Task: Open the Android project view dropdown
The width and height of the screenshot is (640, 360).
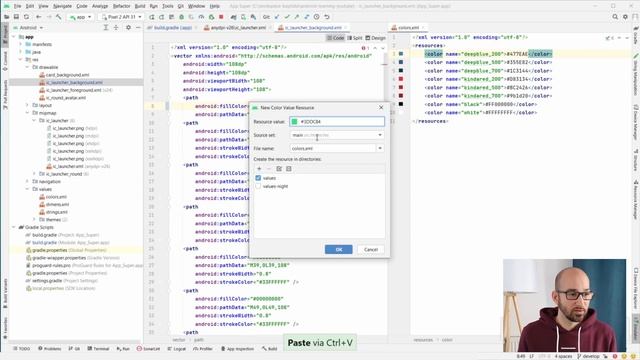Action: pyautogui.click(x=28, y=27)
